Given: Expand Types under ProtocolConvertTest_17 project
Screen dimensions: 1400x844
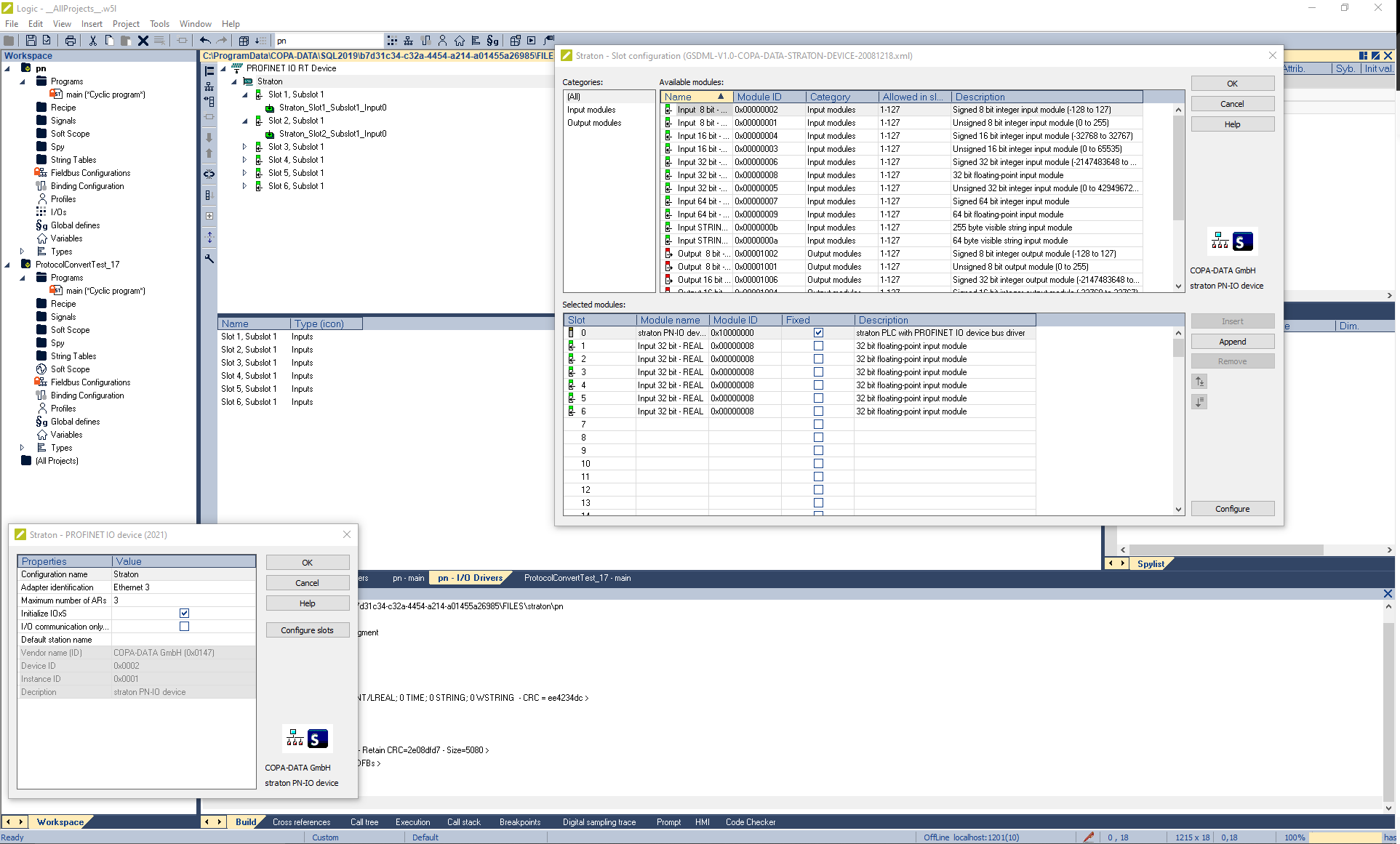Looking at the screenshot, I should (23, 448).
